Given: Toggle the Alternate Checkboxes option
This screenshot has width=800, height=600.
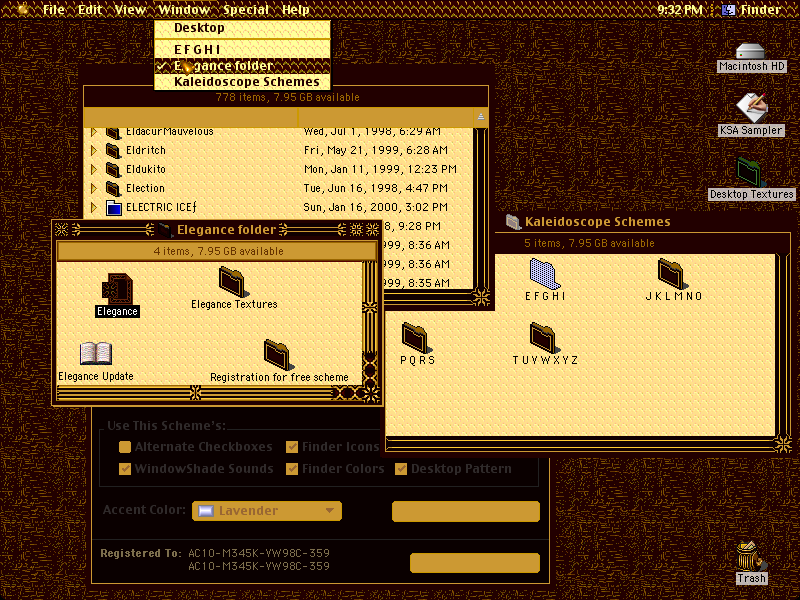Looking at the screenshot, I should [124, 447].
